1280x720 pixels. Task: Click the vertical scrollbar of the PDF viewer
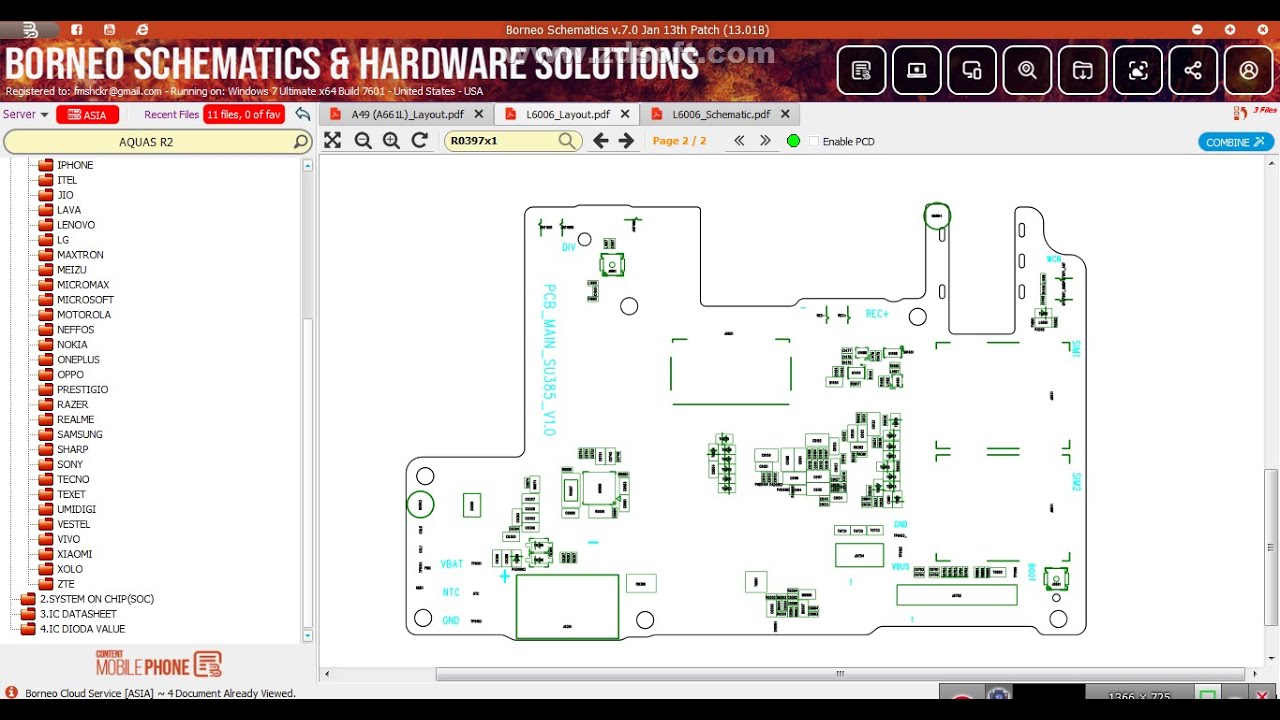(1271, 548)
